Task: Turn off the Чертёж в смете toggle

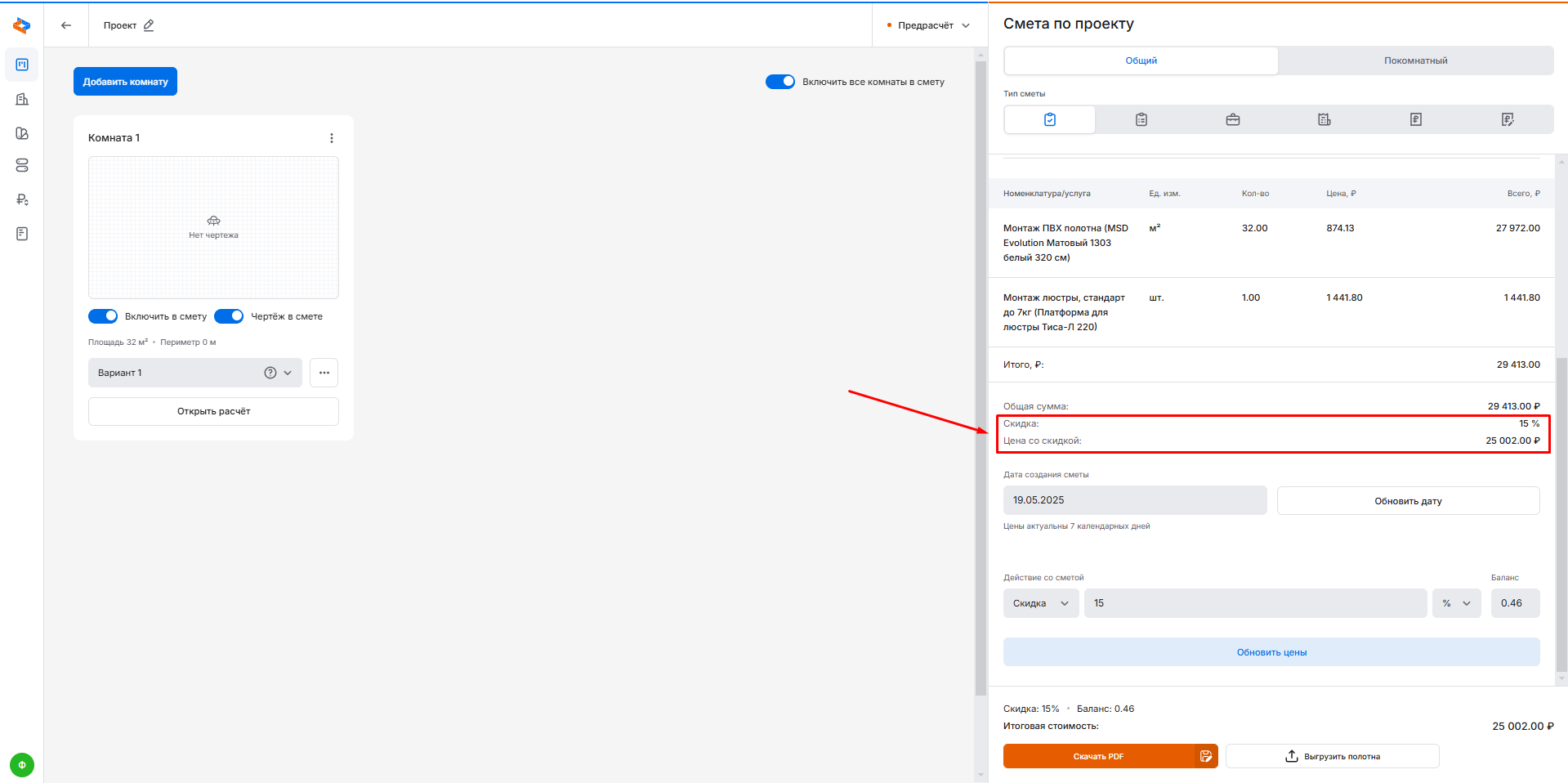Action: pos(229,316)
